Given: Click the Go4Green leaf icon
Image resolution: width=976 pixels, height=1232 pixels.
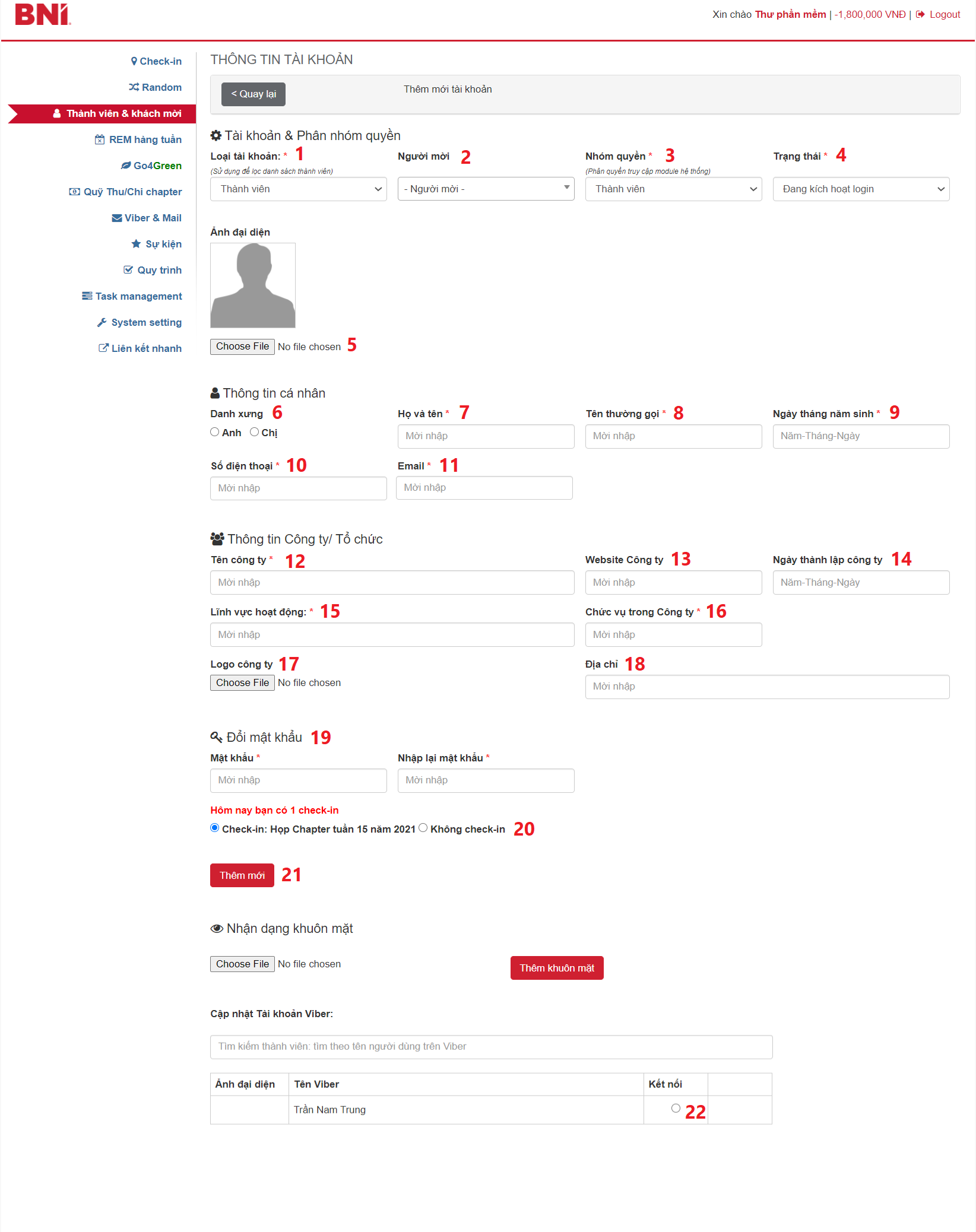Looking at the screenshot, I should [126, 166].
